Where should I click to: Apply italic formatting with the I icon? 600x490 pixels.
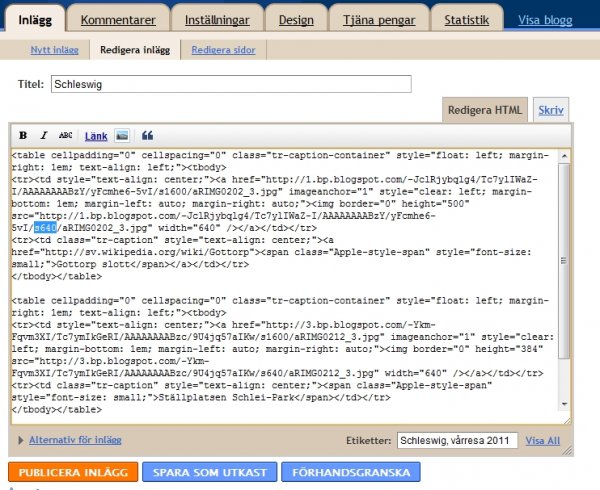coord(44,135)
